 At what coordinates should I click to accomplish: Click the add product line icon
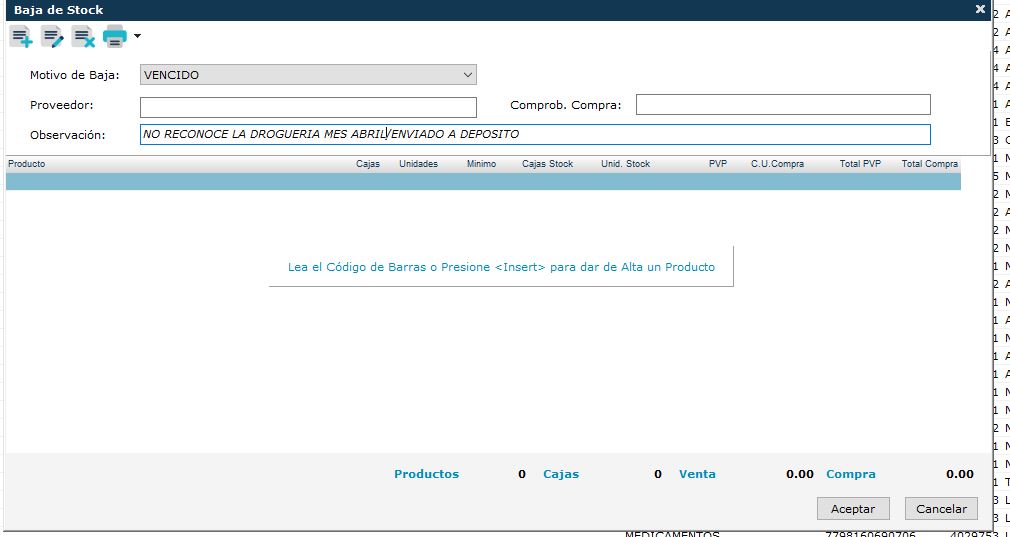click(21, 37)
